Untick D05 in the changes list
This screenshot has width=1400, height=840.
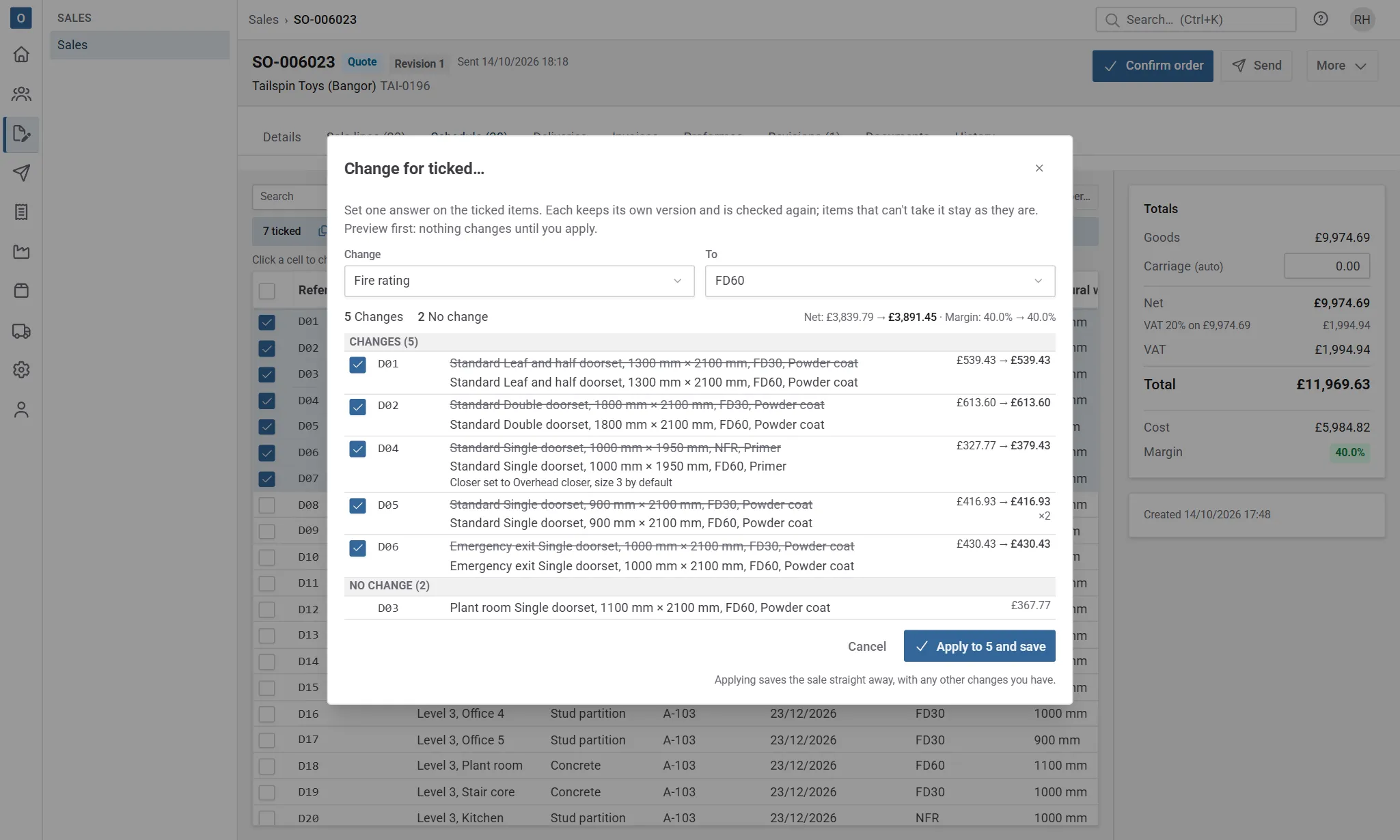click(x=357, y=505)
